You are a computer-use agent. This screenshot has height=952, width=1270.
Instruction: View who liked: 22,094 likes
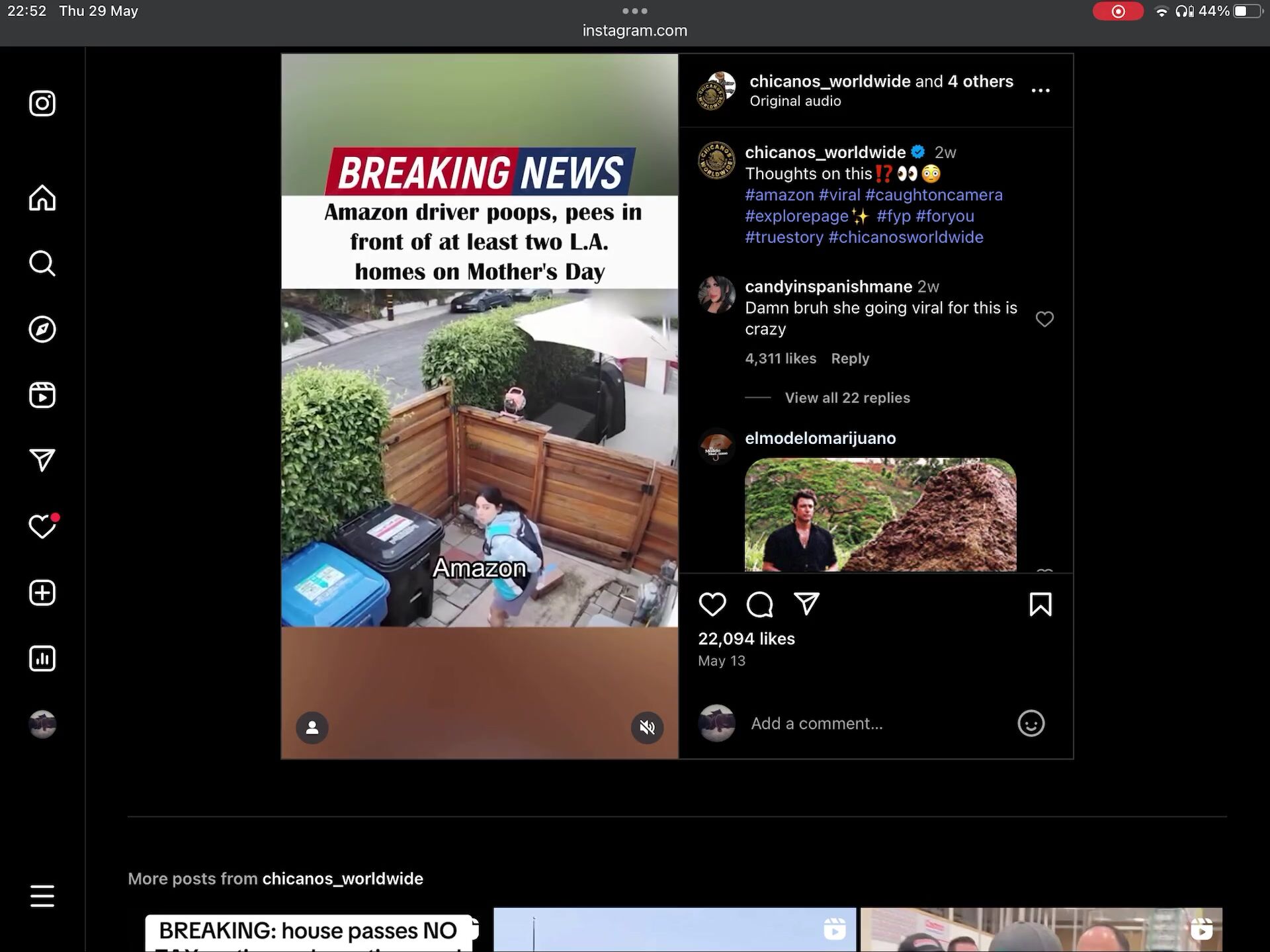(x=746, y=638)
